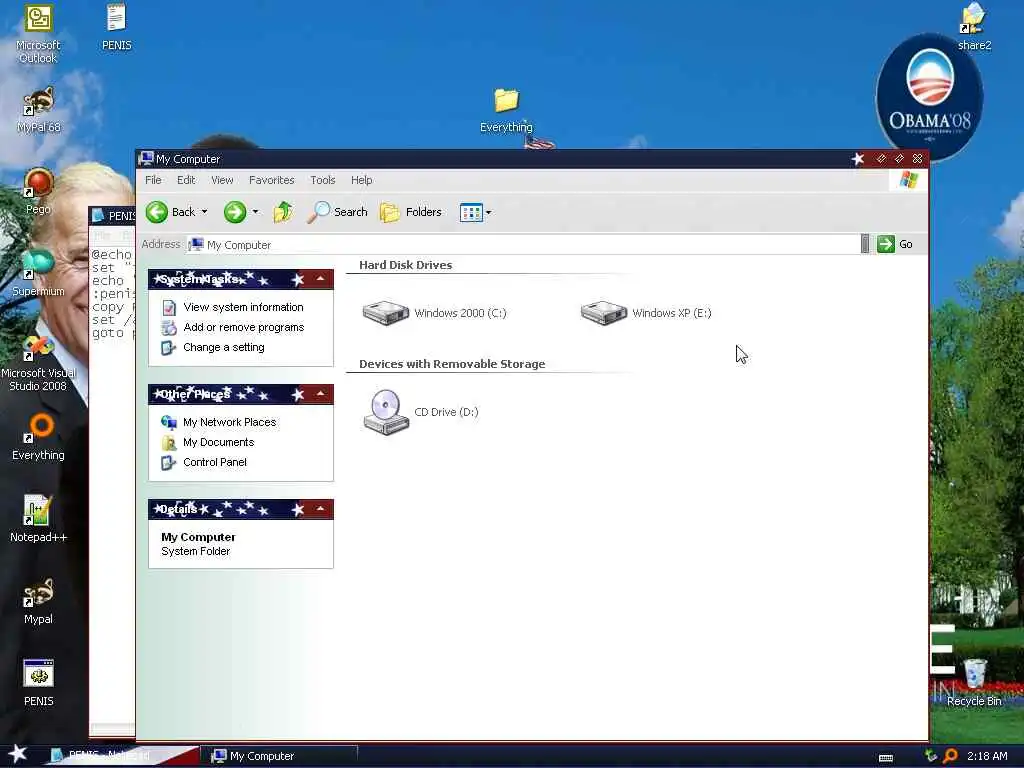This screenshot has height=768, width=1024.
Task: Open the address bar dropdown
Action: click(865, 244)
